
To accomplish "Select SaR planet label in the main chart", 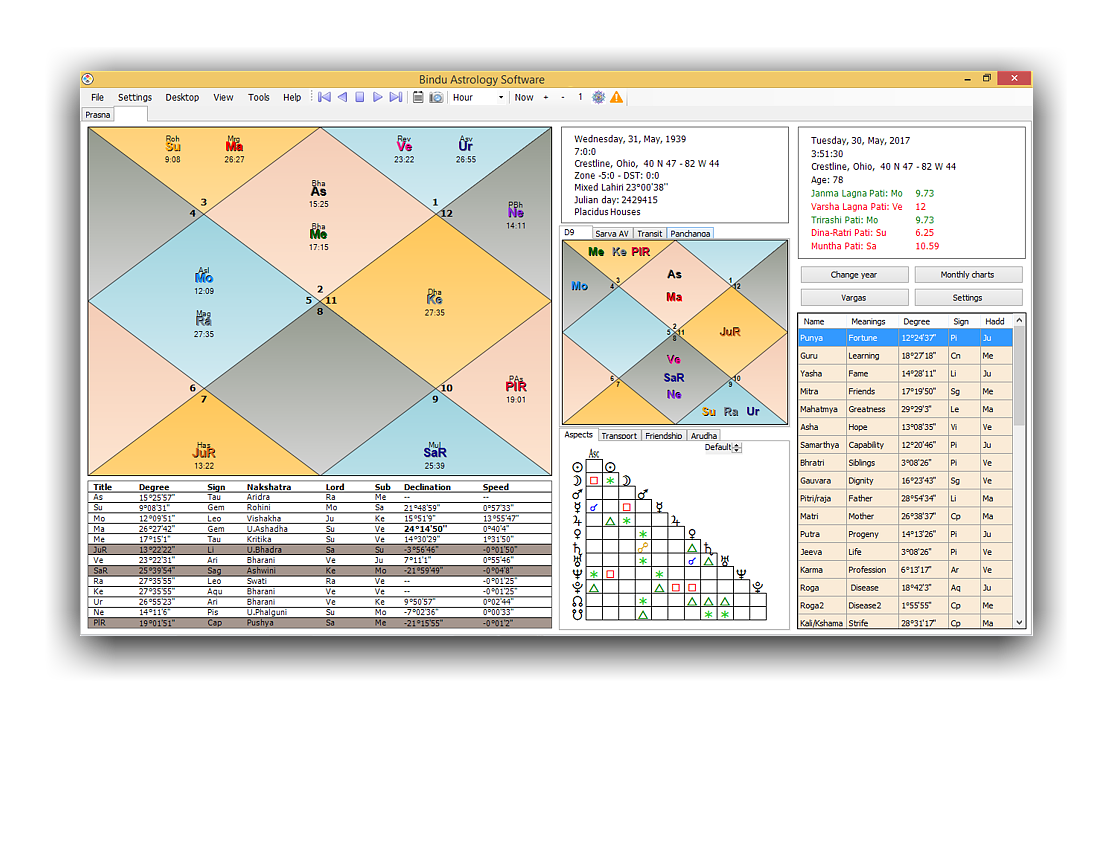I will pos(435,452).
